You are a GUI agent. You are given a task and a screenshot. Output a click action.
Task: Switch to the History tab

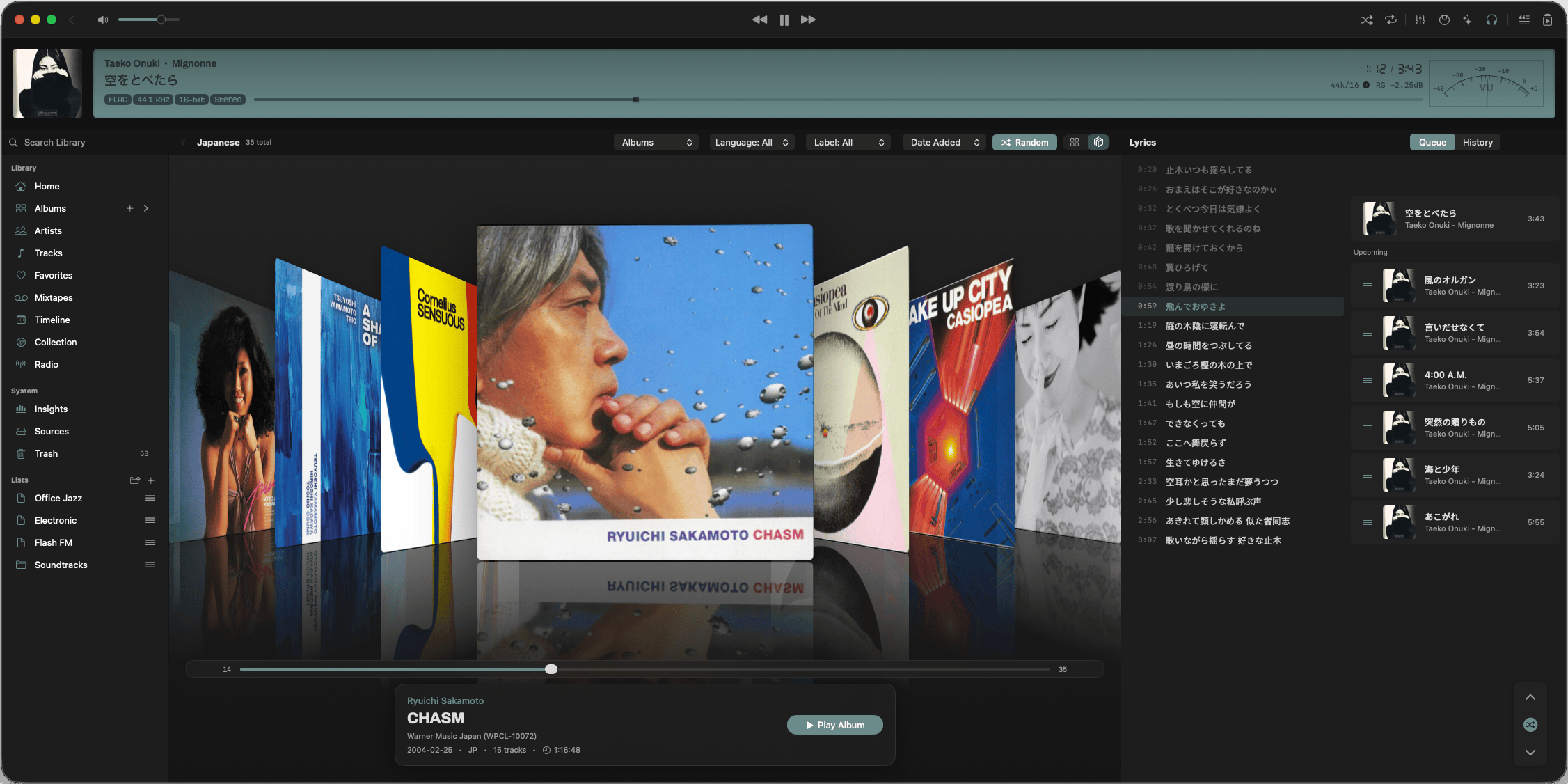coord(1478,142)
